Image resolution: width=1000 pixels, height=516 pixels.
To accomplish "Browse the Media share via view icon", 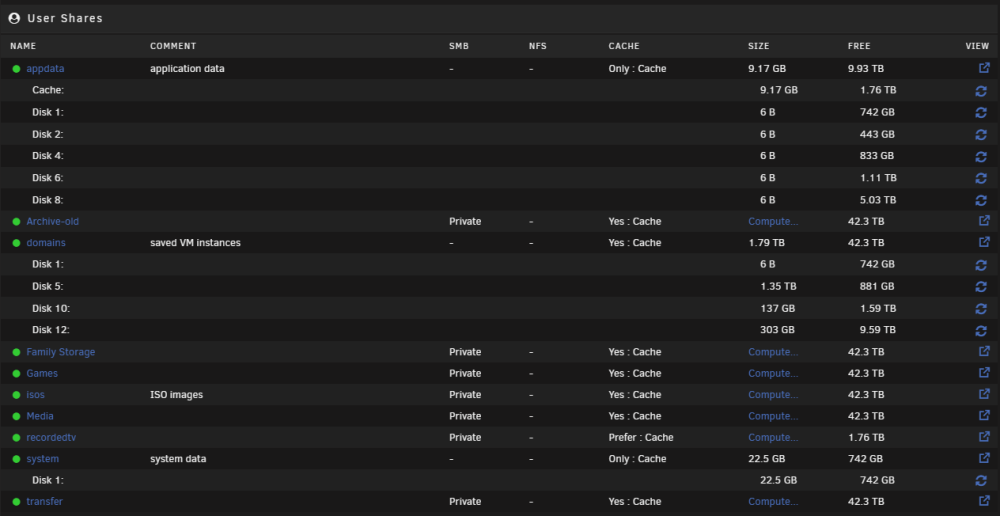I will pyautogui.click(x=984, y=415).
